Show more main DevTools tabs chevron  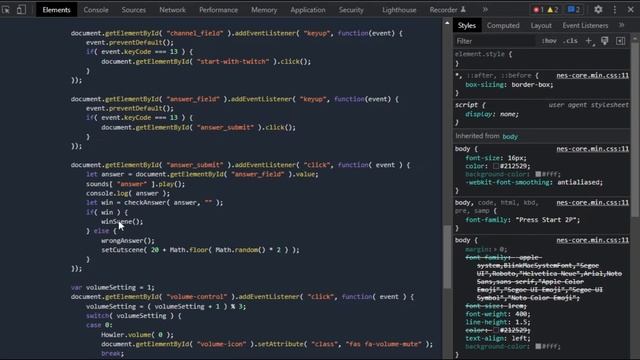pyautogui.click(x=485, y=9)
